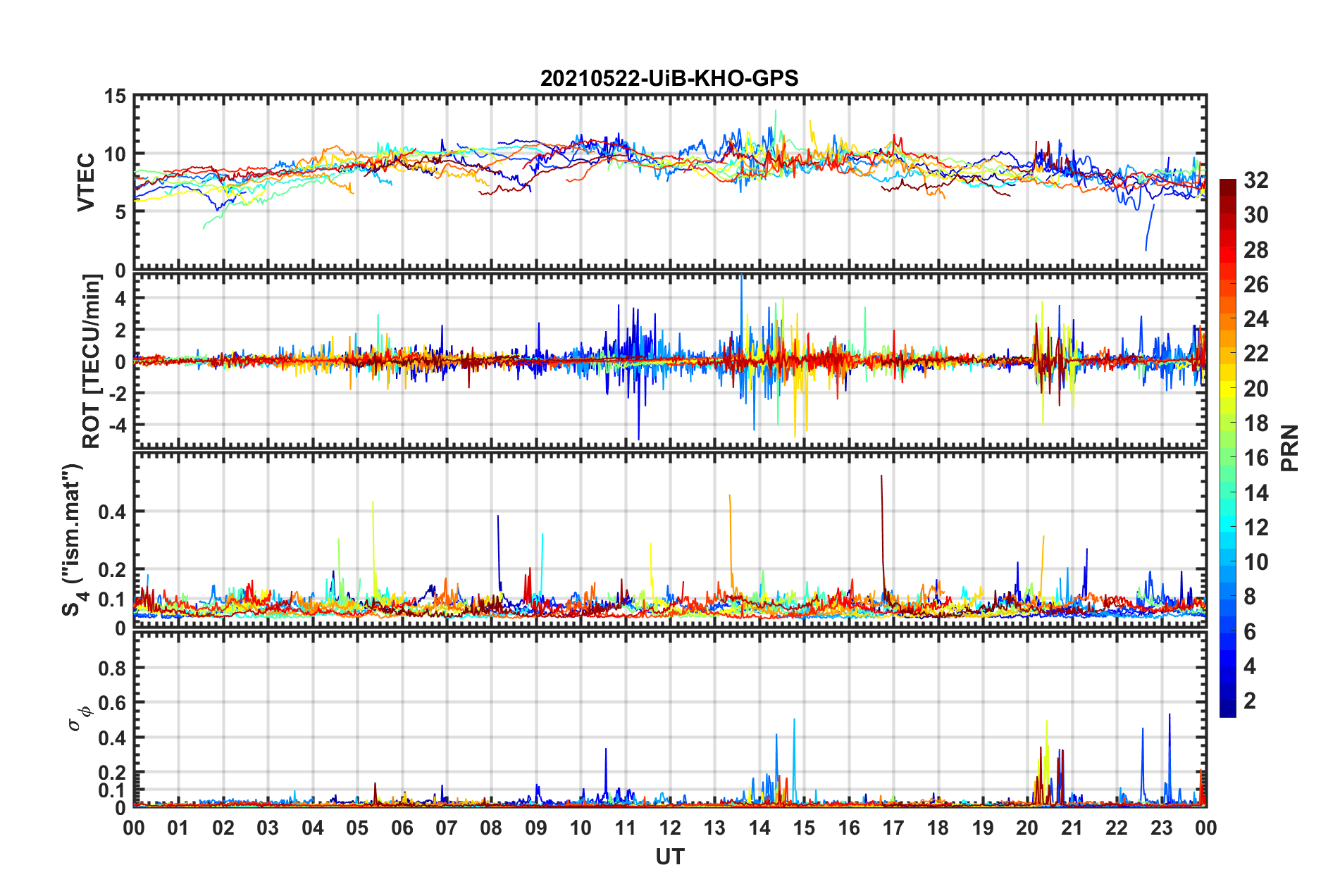Screen dimensions: 1340x896
Task: Select UT axis tick label 23
Action: pyautogui.click(x=1162, y=828)
